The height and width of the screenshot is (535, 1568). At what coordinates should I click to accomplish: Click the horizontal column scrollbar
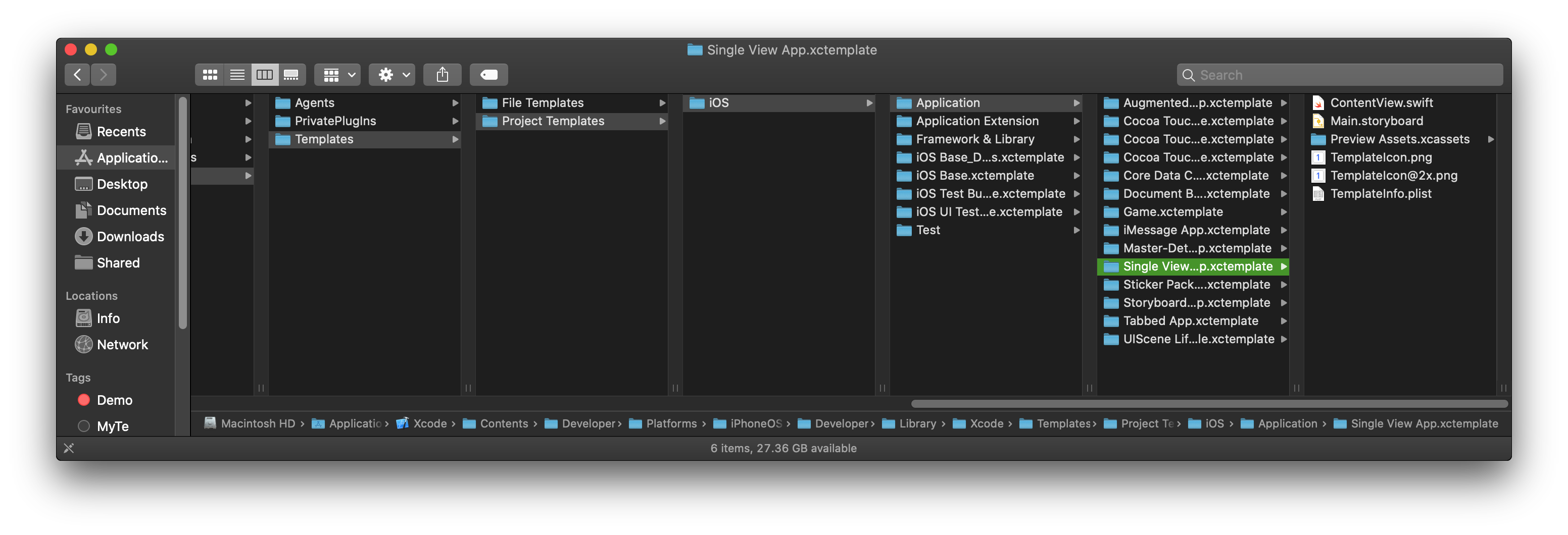(1208, 404)
